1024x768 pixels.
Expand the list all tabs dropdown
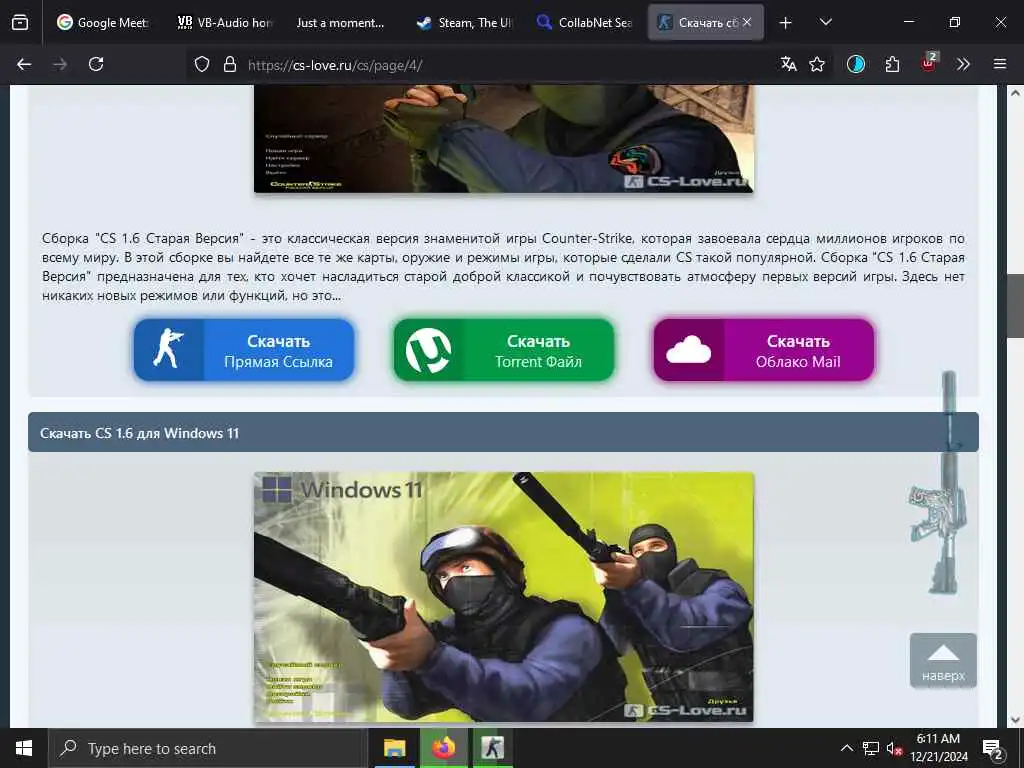pos(825,22)
